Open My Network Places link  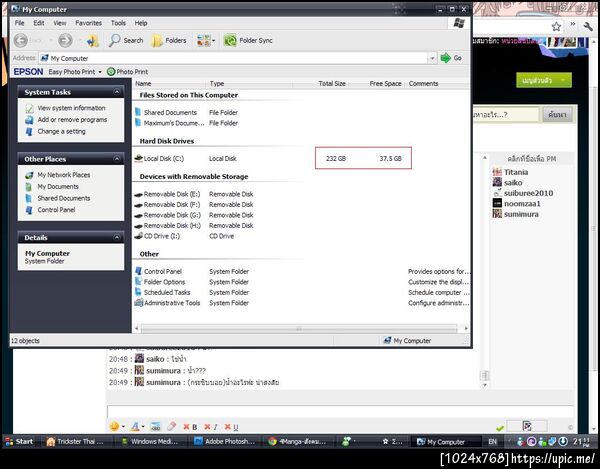pyautogui.click(x=64, y=175)
